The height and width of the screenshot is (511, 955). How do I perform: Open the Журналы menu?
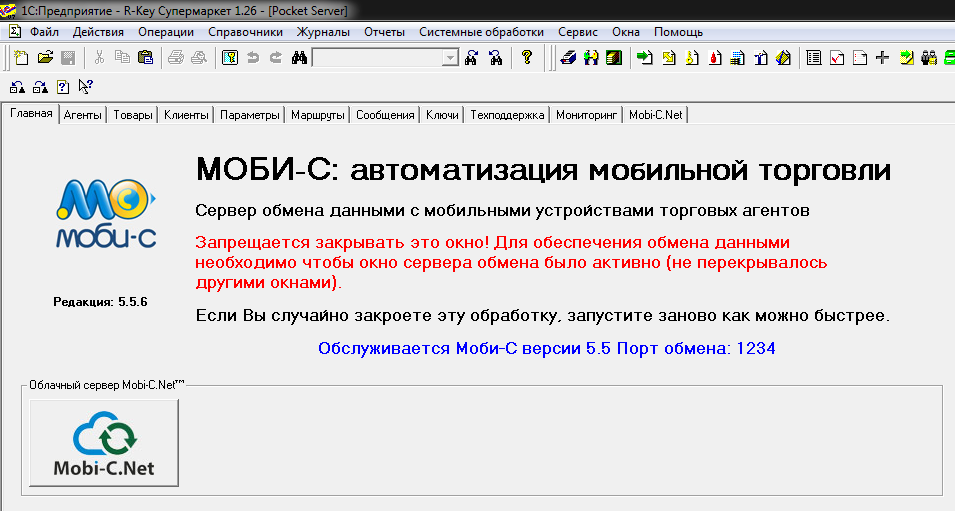coord(323,32)
